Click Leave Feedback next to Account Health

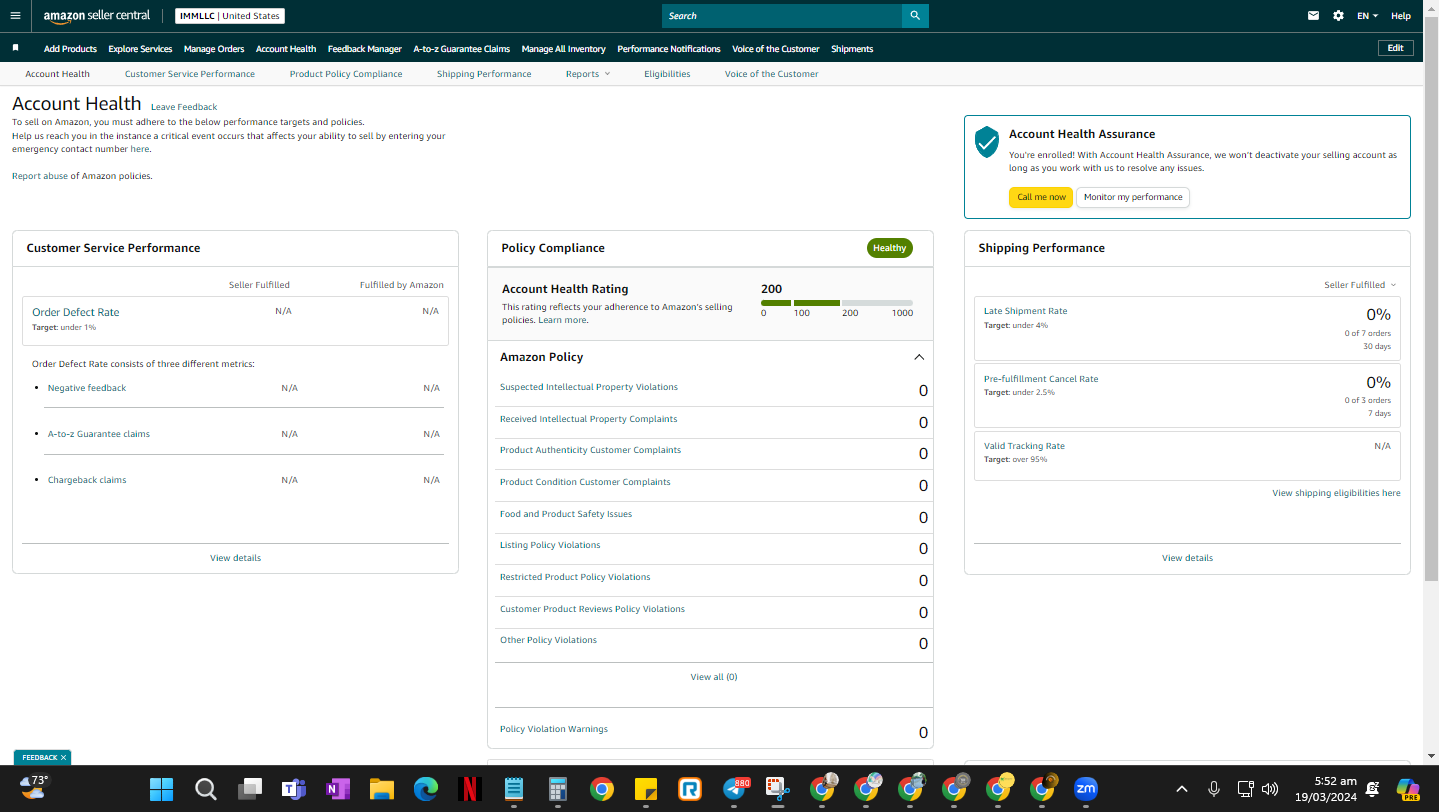(184, 107)
